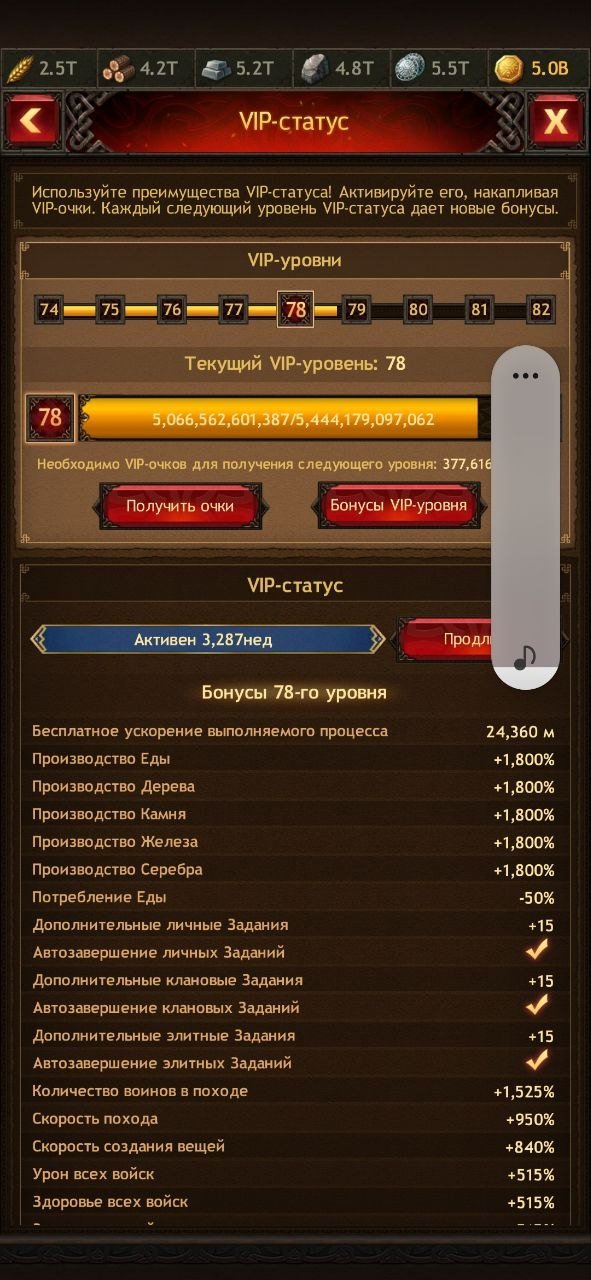Close the VIP-статус window with X

[556, 122]
